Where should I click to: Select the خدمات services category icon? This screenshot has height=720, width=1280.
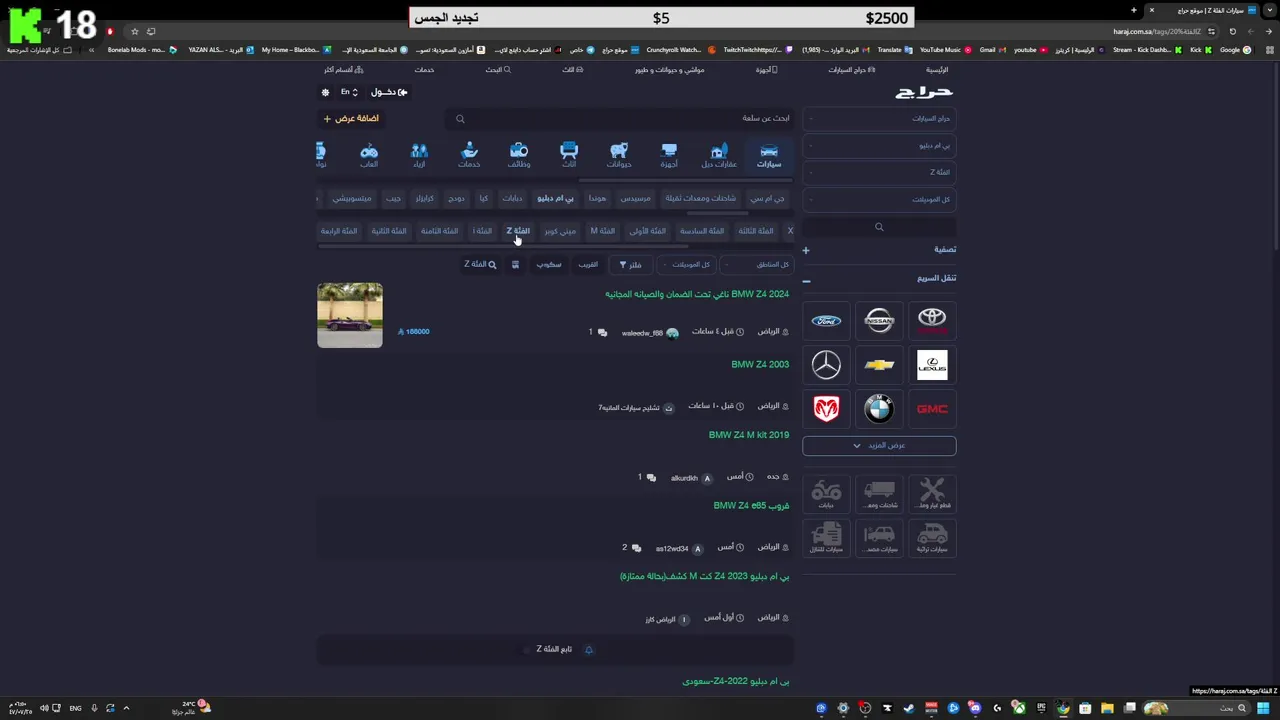469,155
